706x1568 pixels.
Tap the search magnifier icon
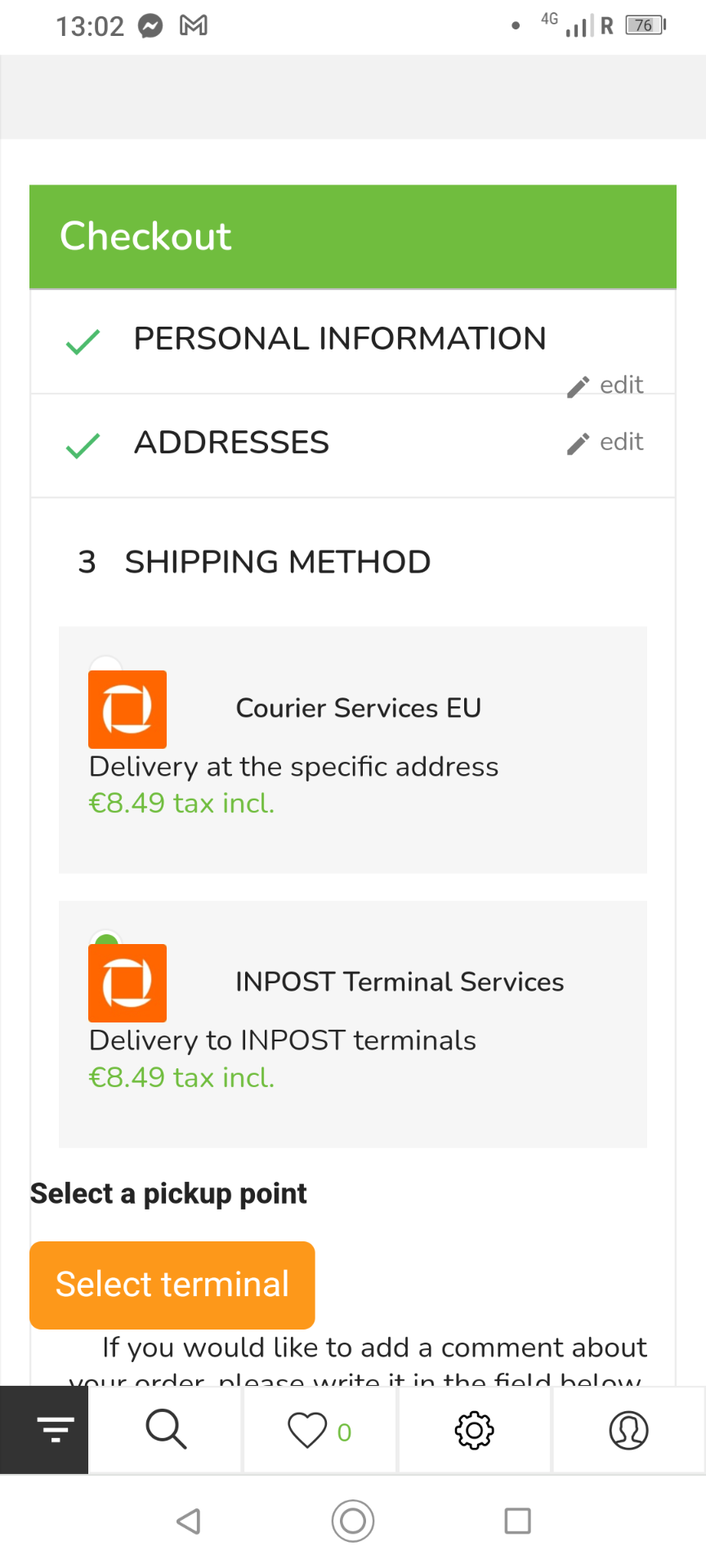coord(166,1429)
